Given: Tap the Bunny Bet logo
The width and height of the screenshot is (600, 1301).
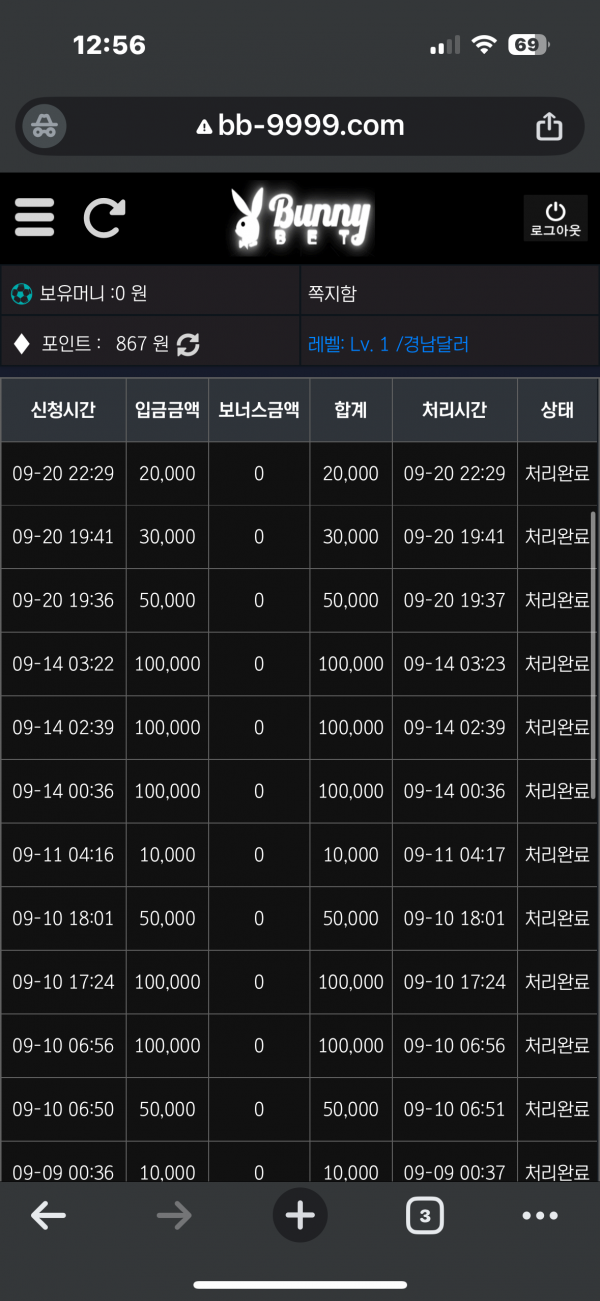Looking at the screenshot, I should 300,217.
